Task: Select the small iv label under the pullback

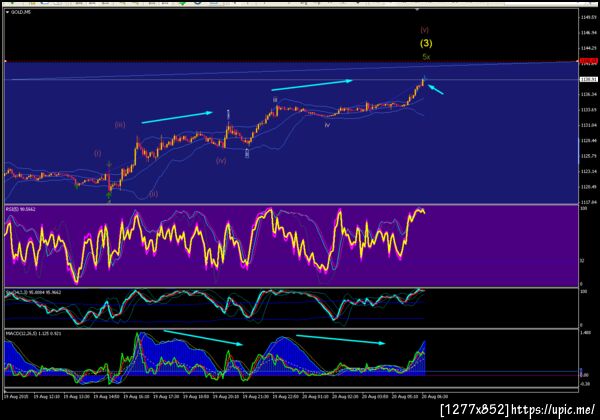Action: click(327, 125)
